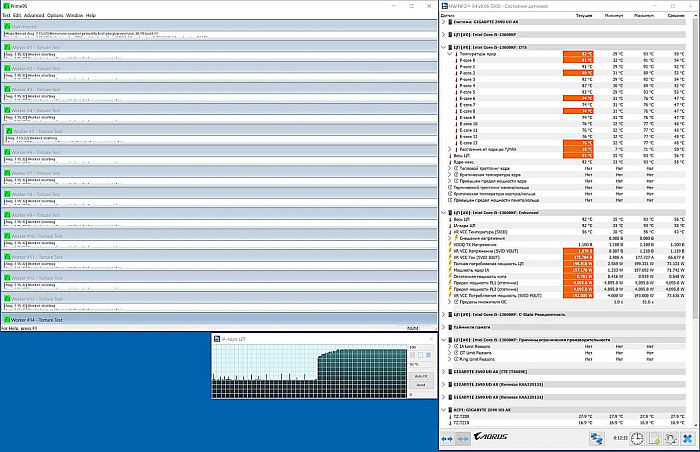
Task: Click the blue color swatch in graph window
Action: [429, 355]
